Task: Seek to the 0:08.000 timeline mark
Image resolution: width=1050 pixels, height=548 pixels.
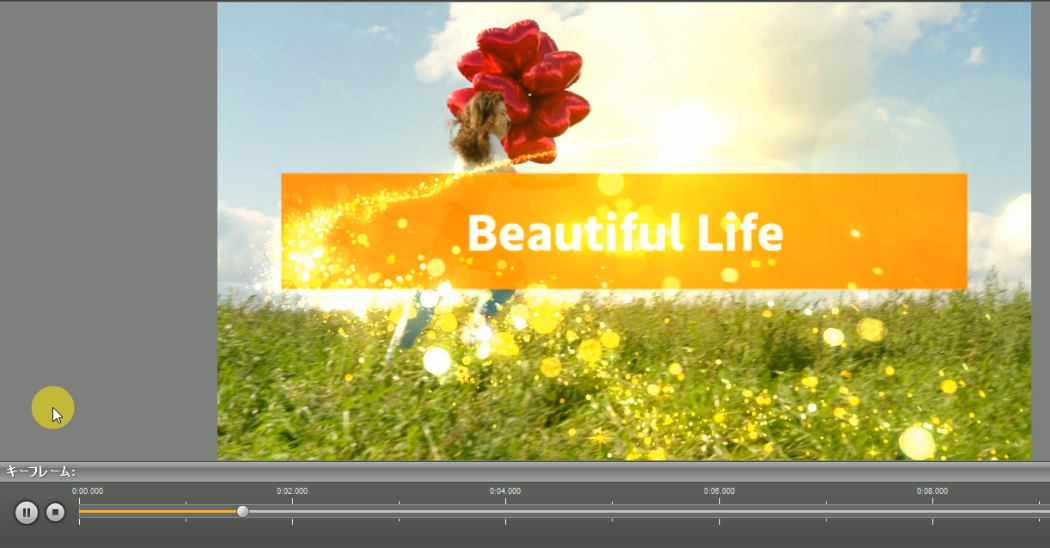Action: tap(932, 492)
